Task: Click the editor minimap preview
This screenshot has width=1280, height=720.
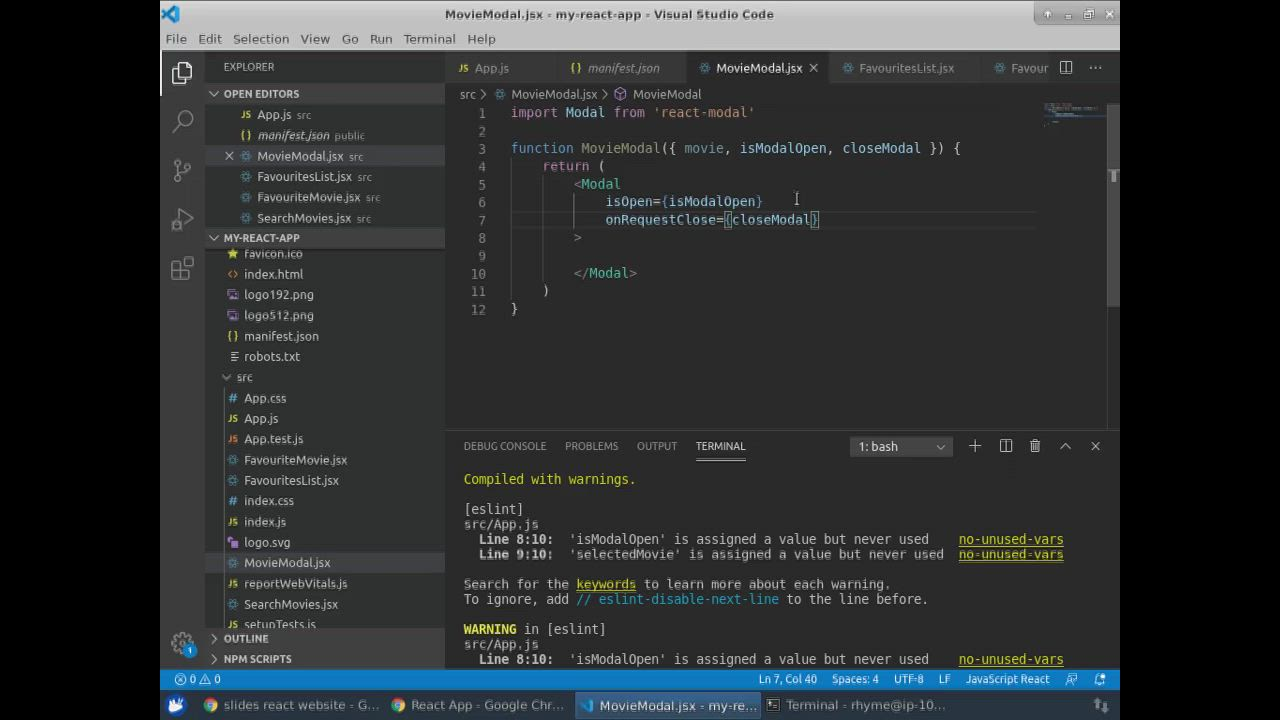Action: tap(1073, 112)
